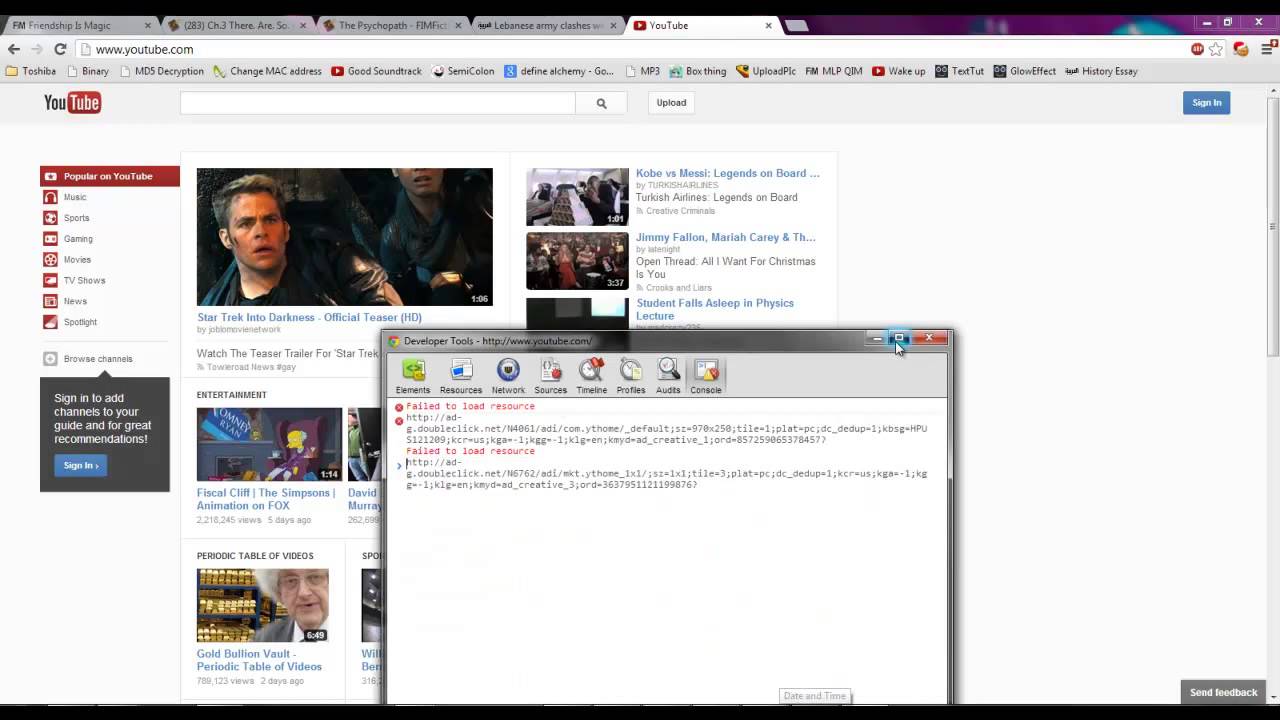Open the jobmovienetwork channel link
1280x720 pixels.
(x=245, y=330)
